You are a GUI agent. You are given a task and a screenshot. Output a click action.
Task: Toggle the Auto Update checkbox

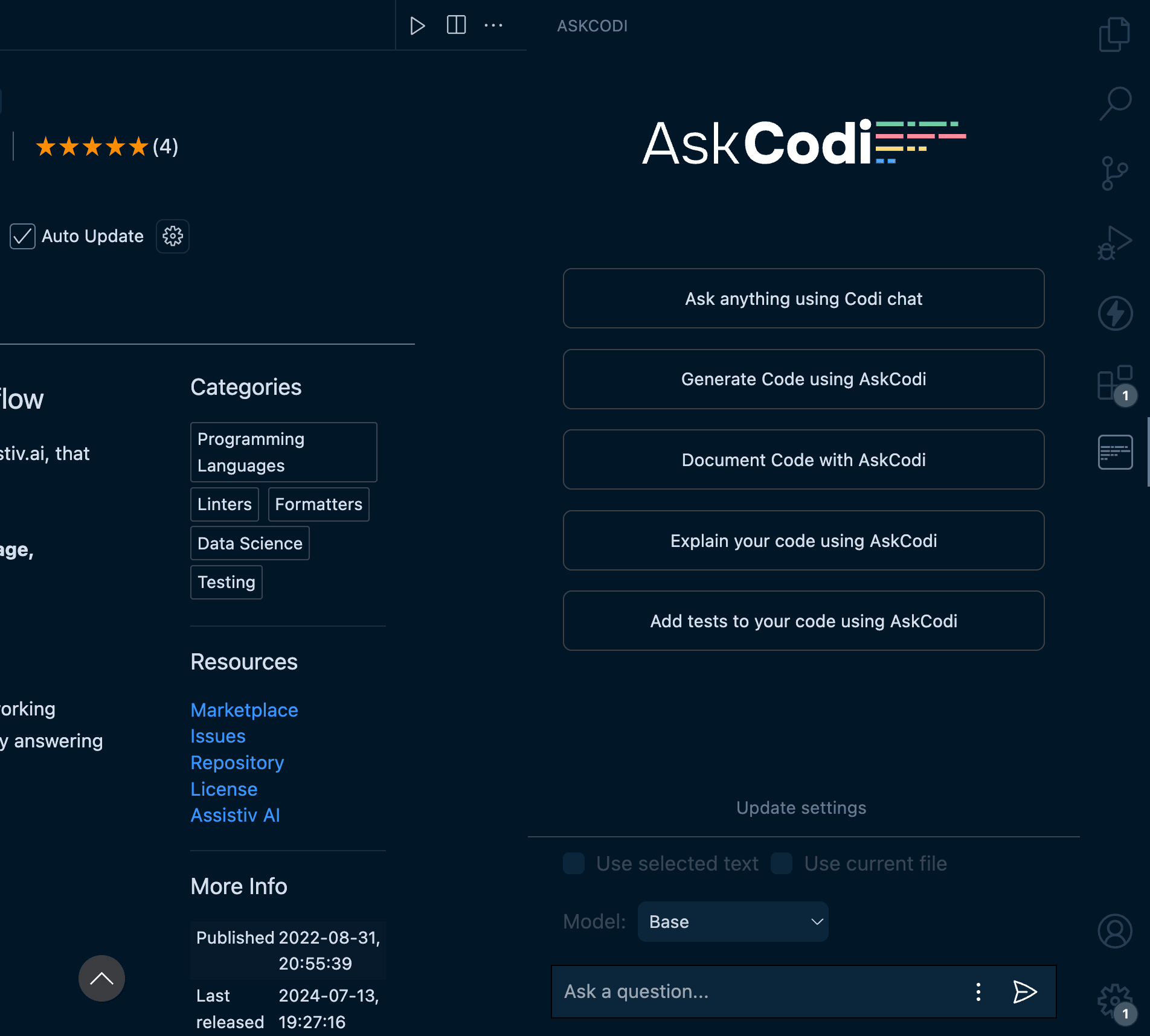pos(22,236)
